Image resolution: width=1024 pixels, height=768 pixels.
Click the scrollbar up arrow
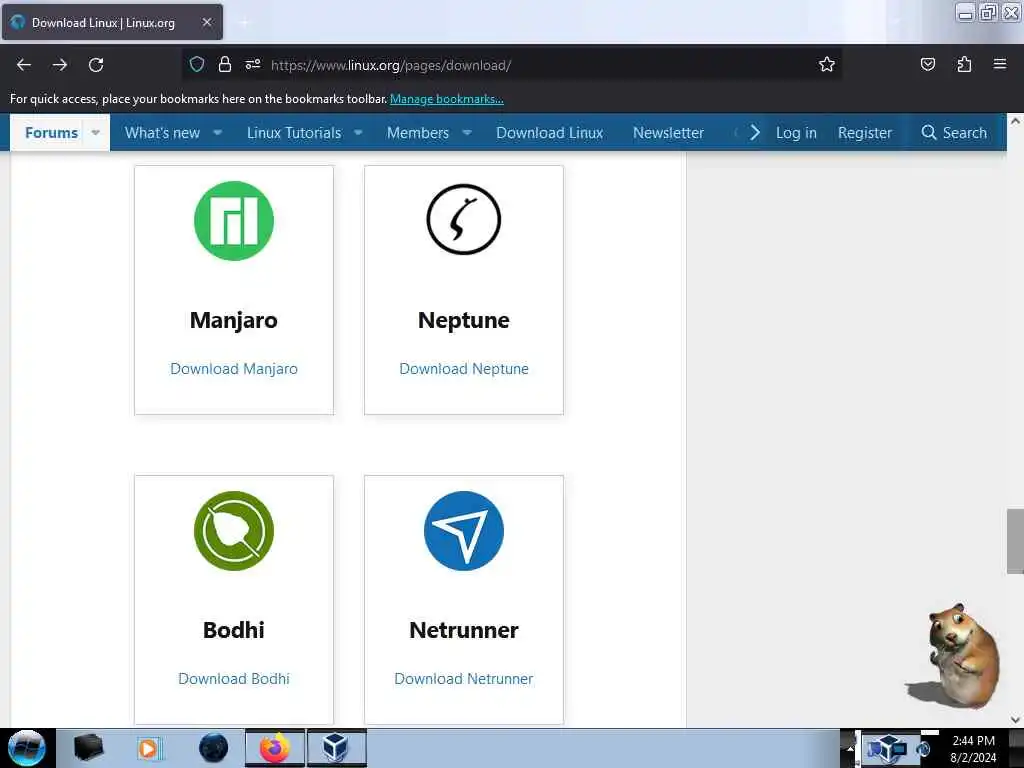click(1015, 121)
